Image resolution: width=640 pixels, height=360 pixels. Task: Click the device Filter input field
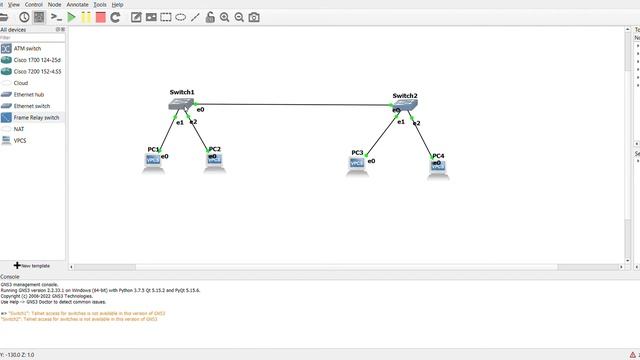click(32, 38)
